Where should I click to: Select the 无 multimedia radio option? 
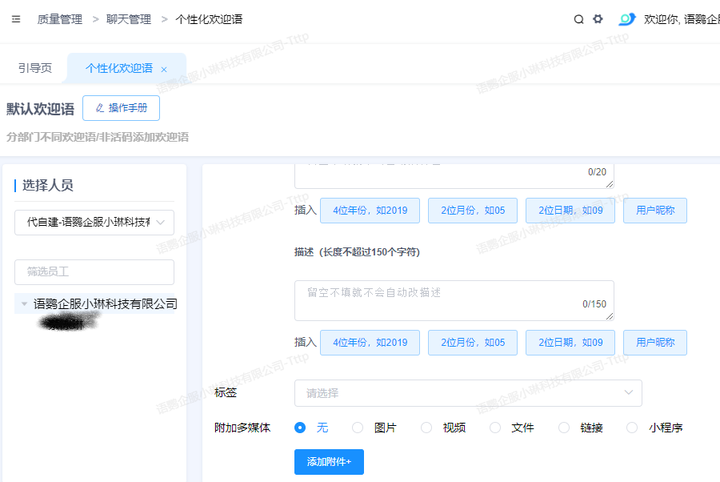[300, 427]
